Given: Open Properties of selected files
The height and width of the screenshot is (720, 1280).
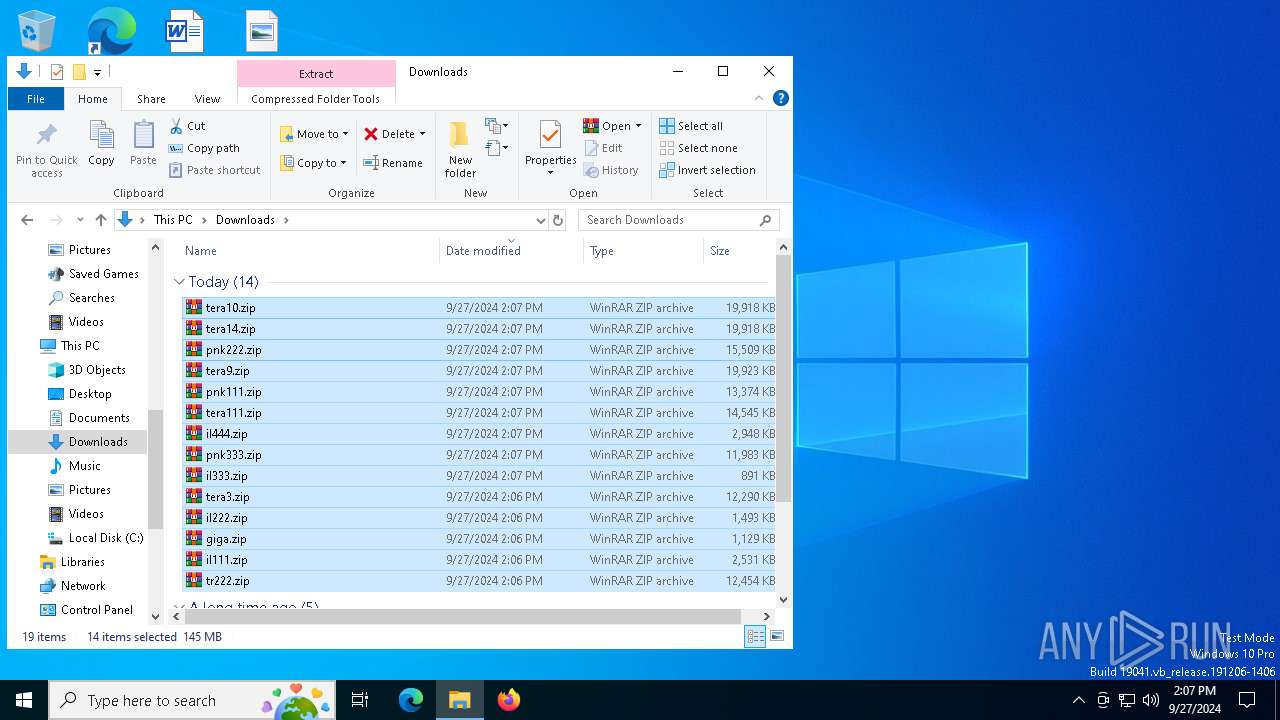Looking at the screenshot, I should 550,149.
